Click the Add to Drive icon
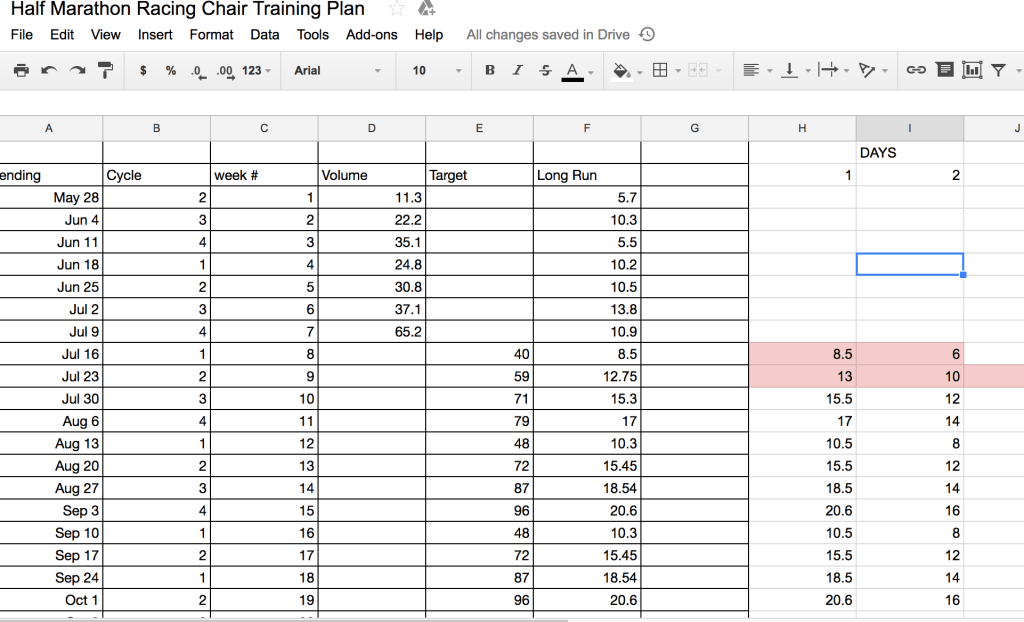 click(426, 9)
